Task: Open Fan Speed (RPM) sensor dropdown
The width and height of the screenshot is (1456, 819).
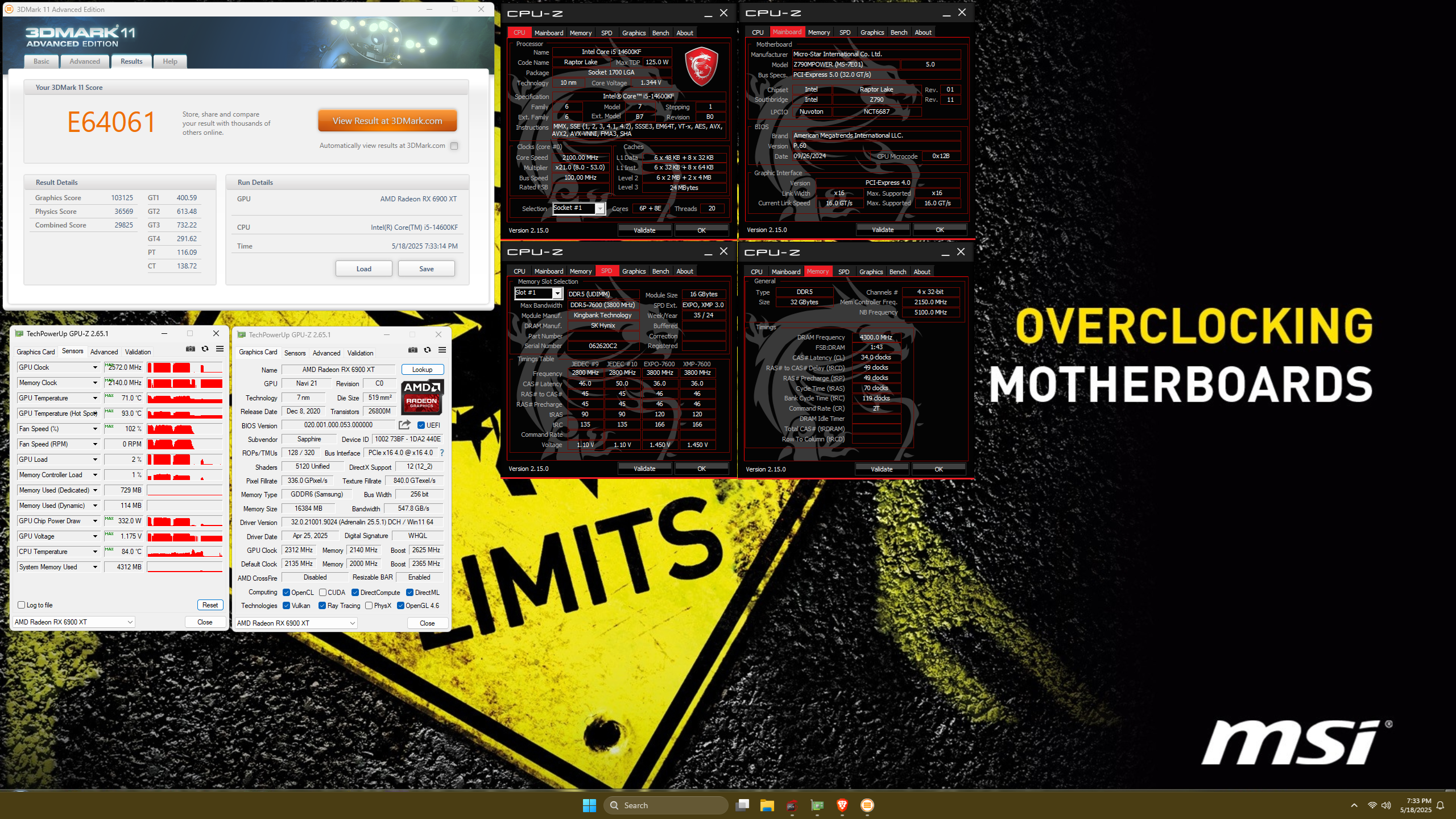Action: pos(95,444)
